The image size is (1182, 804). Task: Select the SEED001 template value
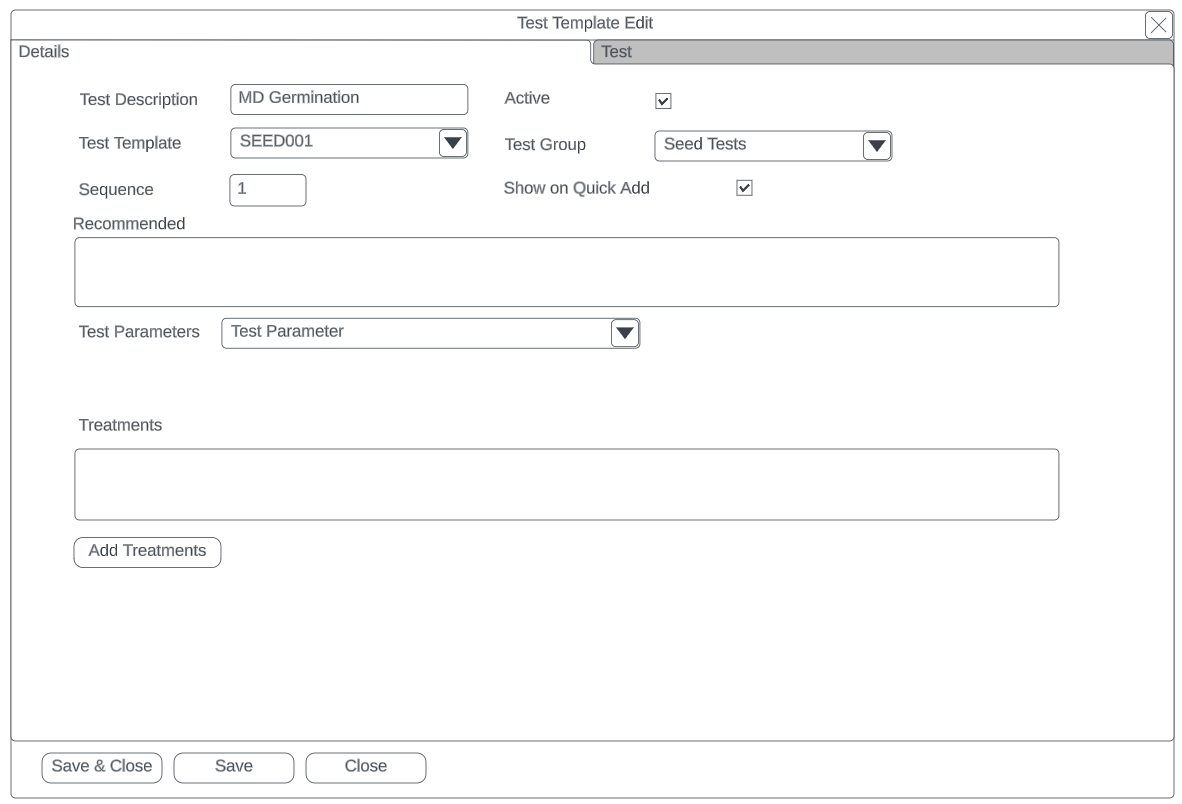pos(276,141)
